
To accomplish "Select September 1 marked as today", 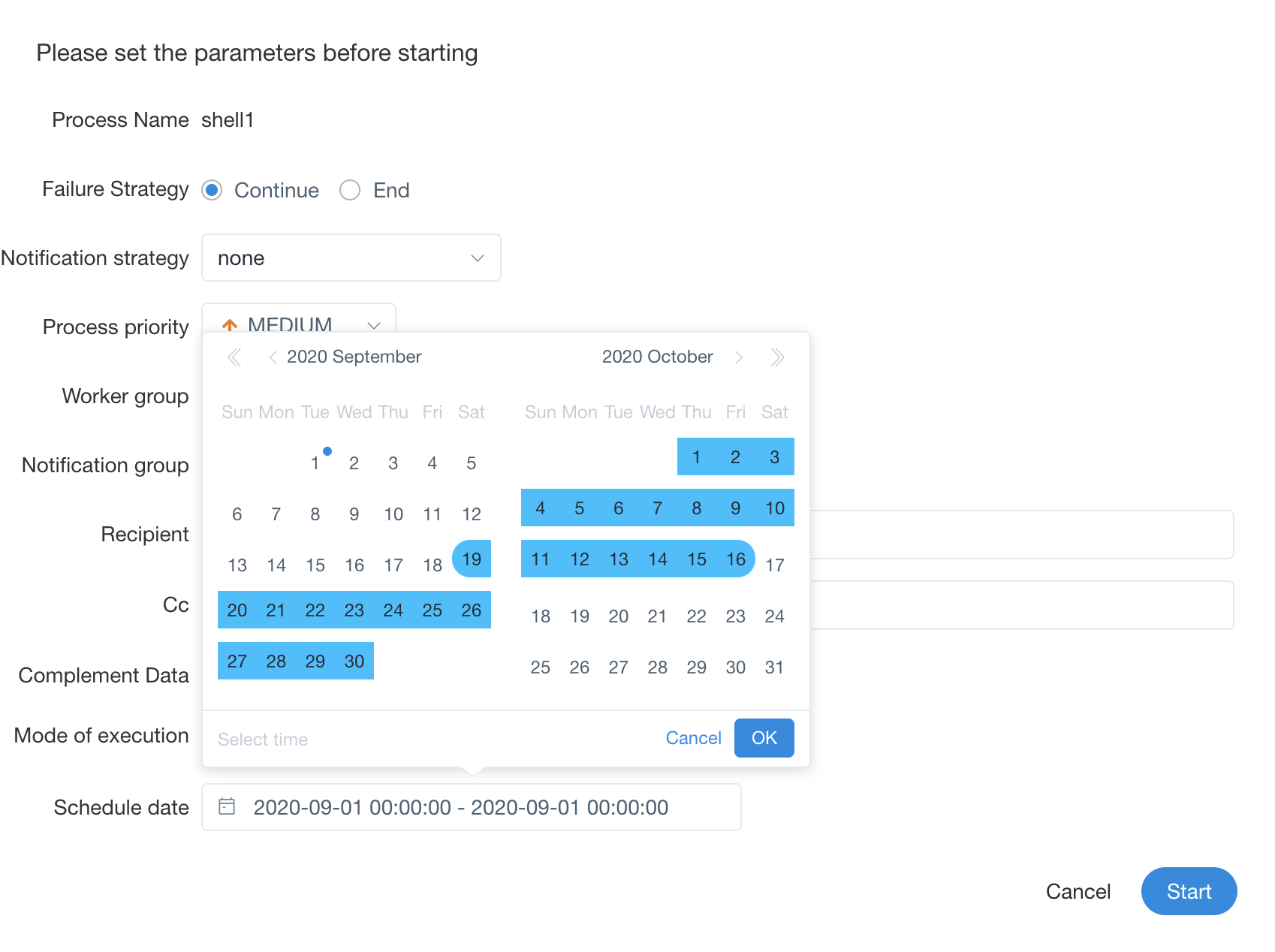I will (315, 463).
